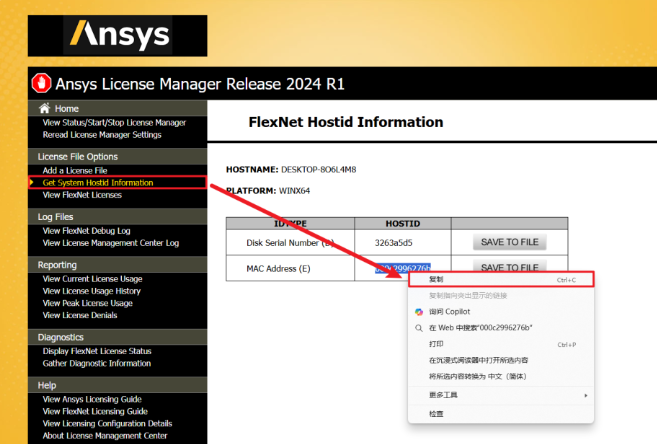Click the Ansys logo banner

click(117, 36)
